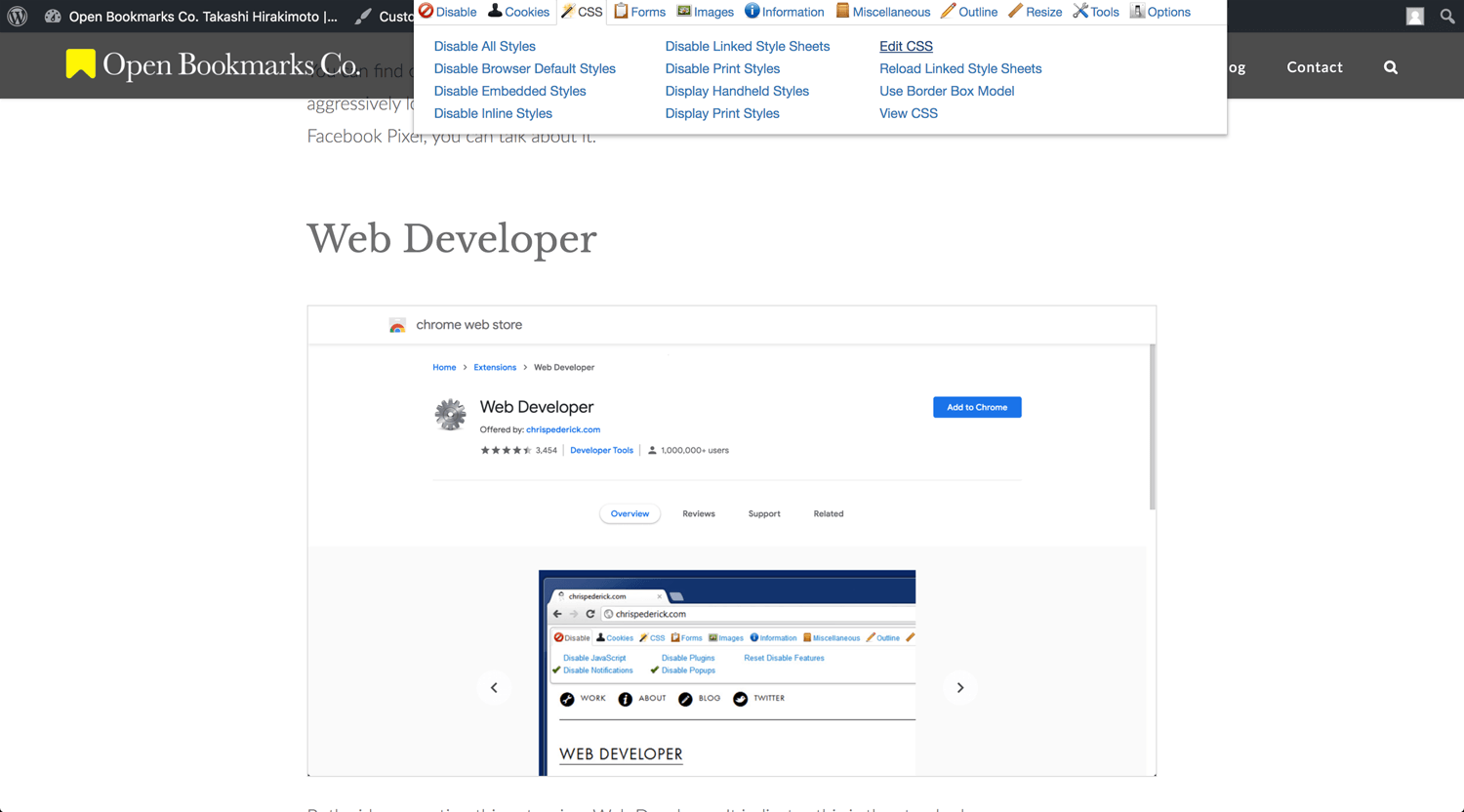The image size is (1464, 812).
Task: Choose Disable Linked Style Sheets
Action: [748, 46]
